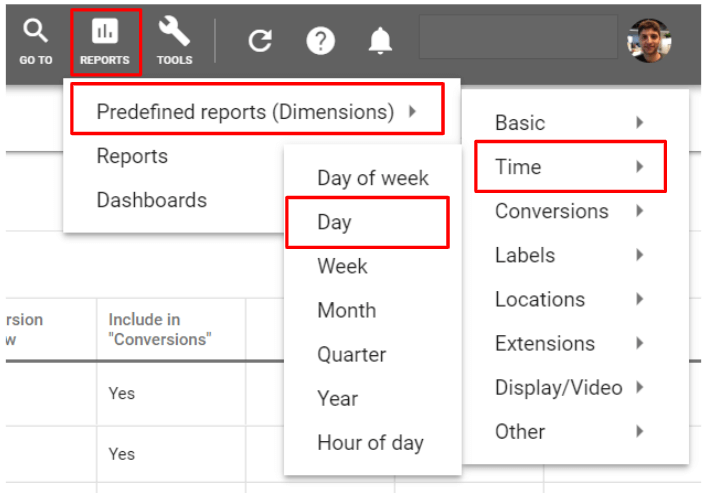Select Day of week report
Image resolution: width=713 pixels, height=493 pixels.
click(372, 178)
